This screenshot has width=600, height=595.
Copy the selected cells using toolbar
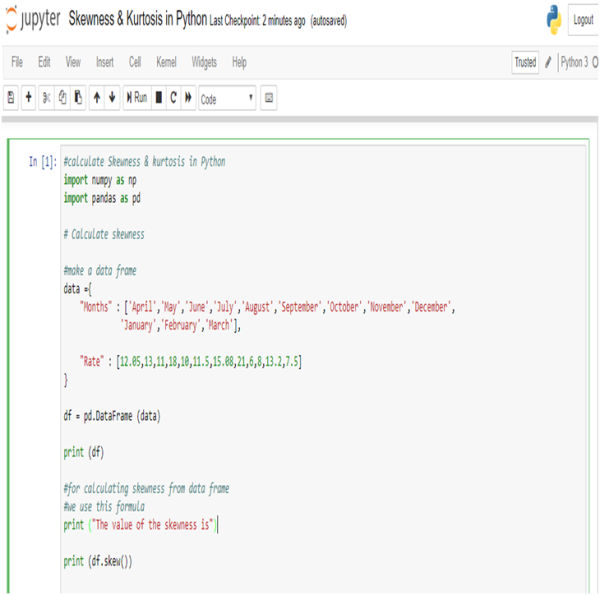(x=62, y=99)
